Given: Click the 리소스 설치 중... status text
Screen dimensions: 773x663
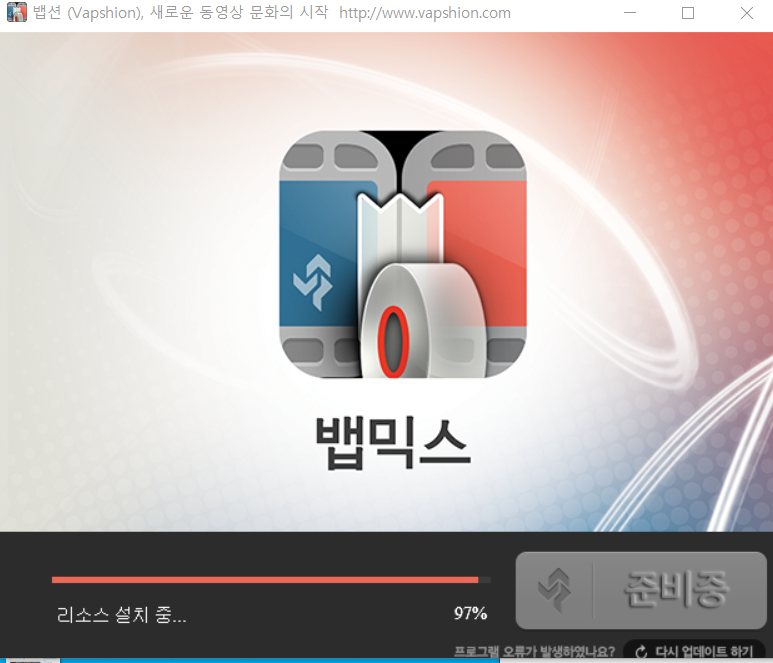Looking at the screenshot, I should pyautogui.click(x=121, y=615).
